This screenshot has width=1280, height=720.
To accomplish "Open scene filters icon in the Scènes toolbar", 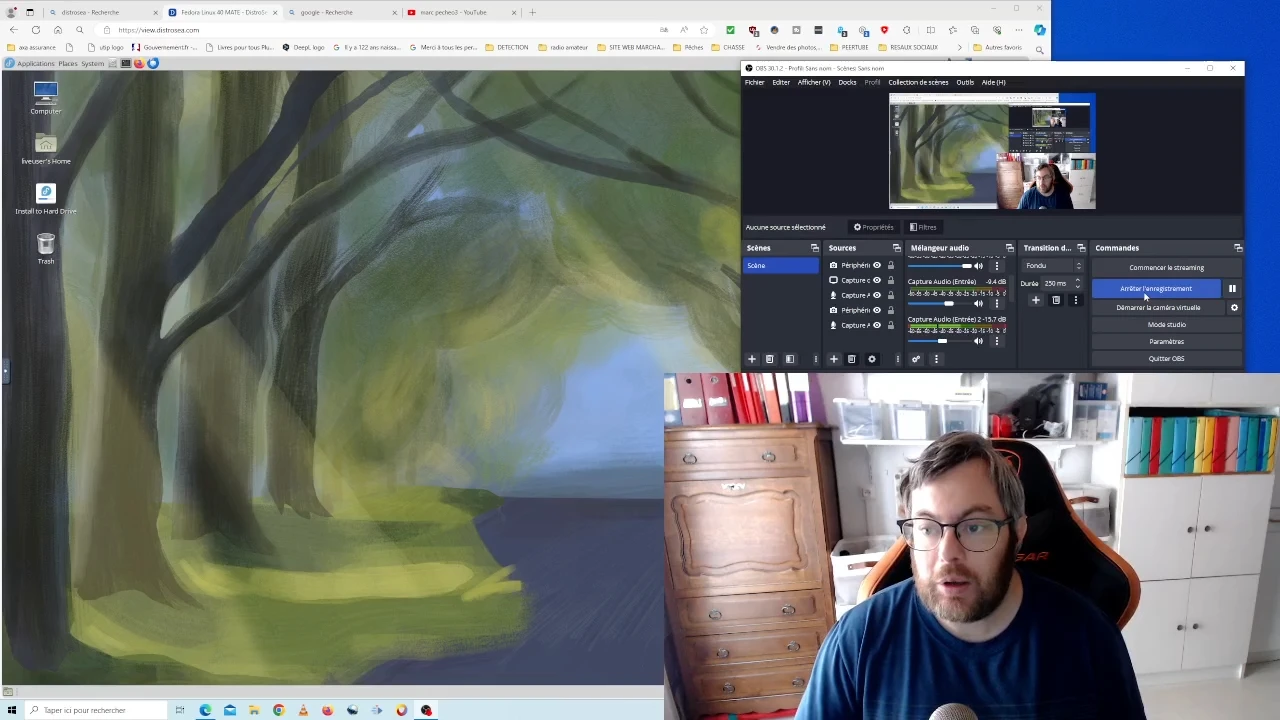I will (x=790, y=359).
